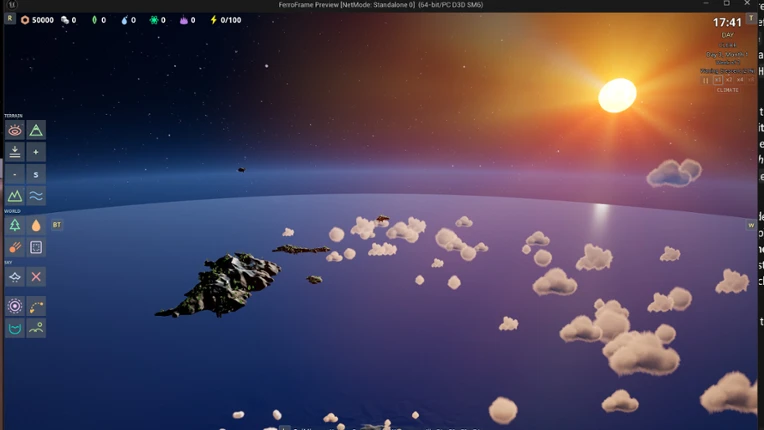Click the 17:41 clock display

(727, 22)
